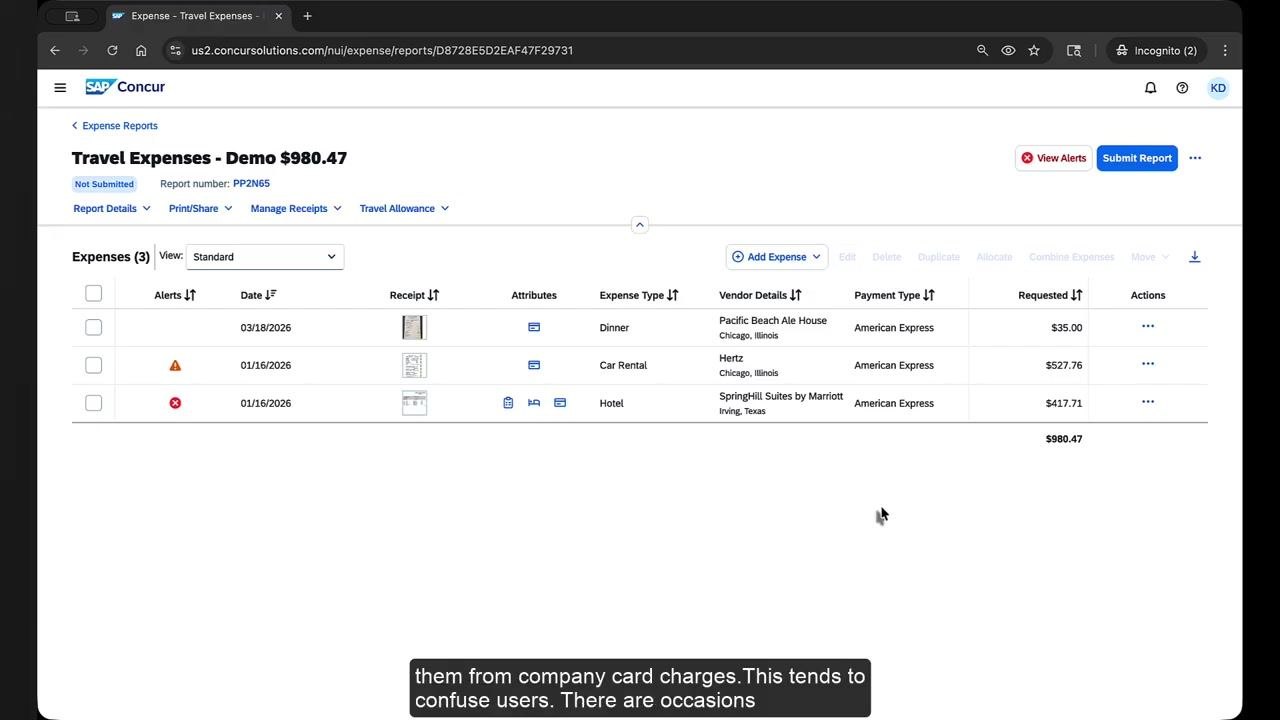
Task: Click the bed attribute icon on Hotel row
Action: click(534, 403)
